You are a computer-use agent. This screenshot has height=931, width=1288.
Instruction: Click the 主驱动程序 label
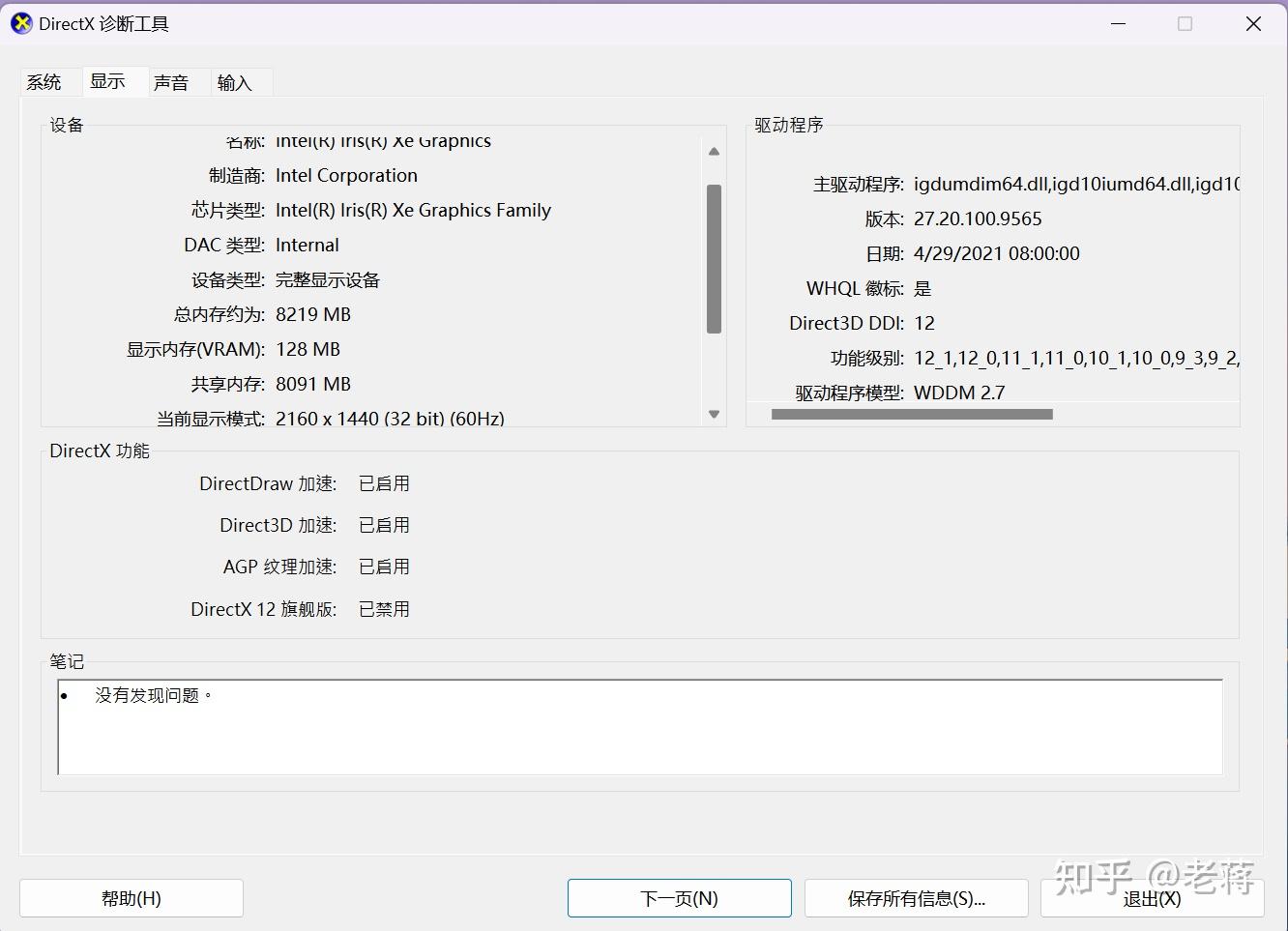point(859,184)
